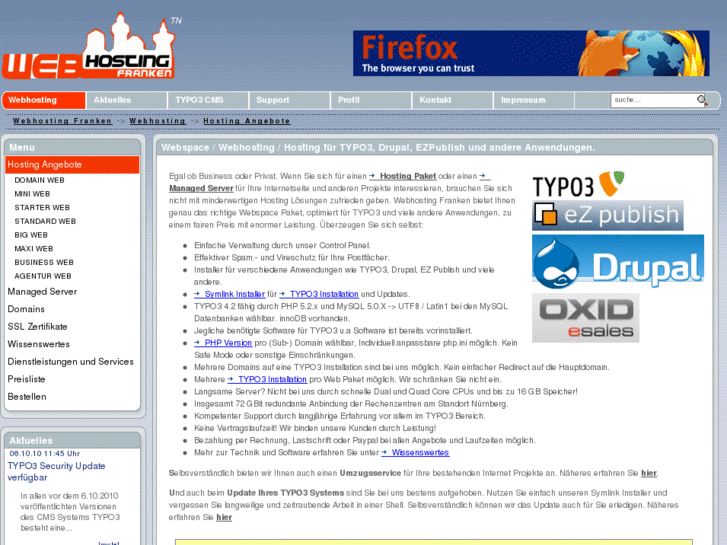
Task: Open the Webhosting nav tab
Action: 44,100
